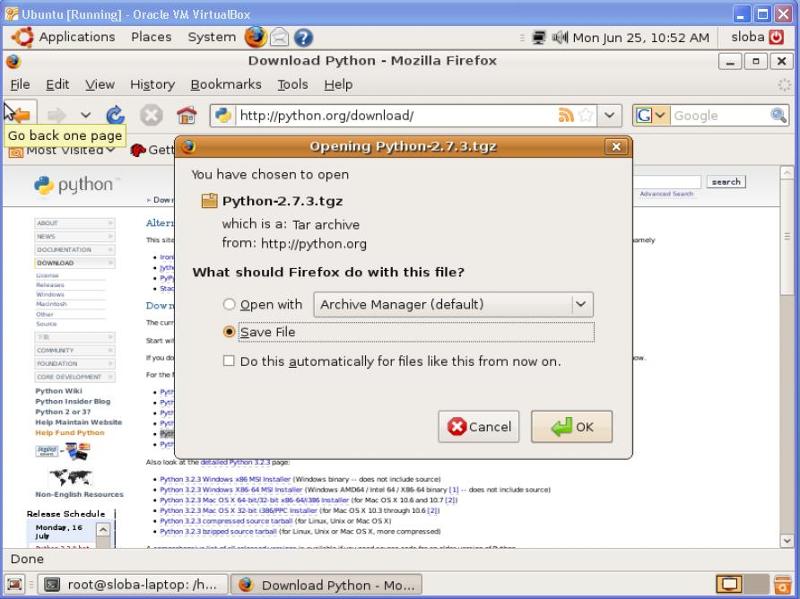Image resolution: width=800 pixels, height=599 pixels.
Task: Open Python 3.2.3 Windows x86 MSI Installer link
Action: (x=225, y=479)
